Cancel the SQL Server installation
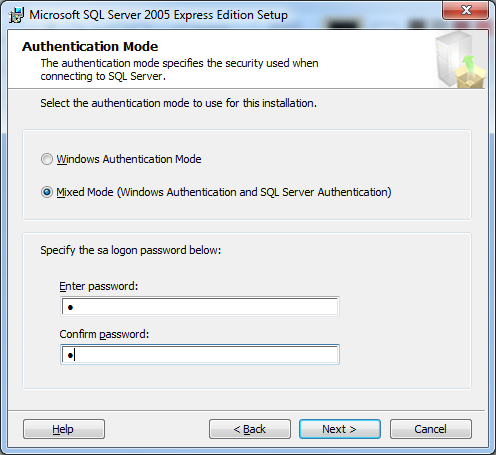The image size is (496, 455). click(x=431, y=429)
